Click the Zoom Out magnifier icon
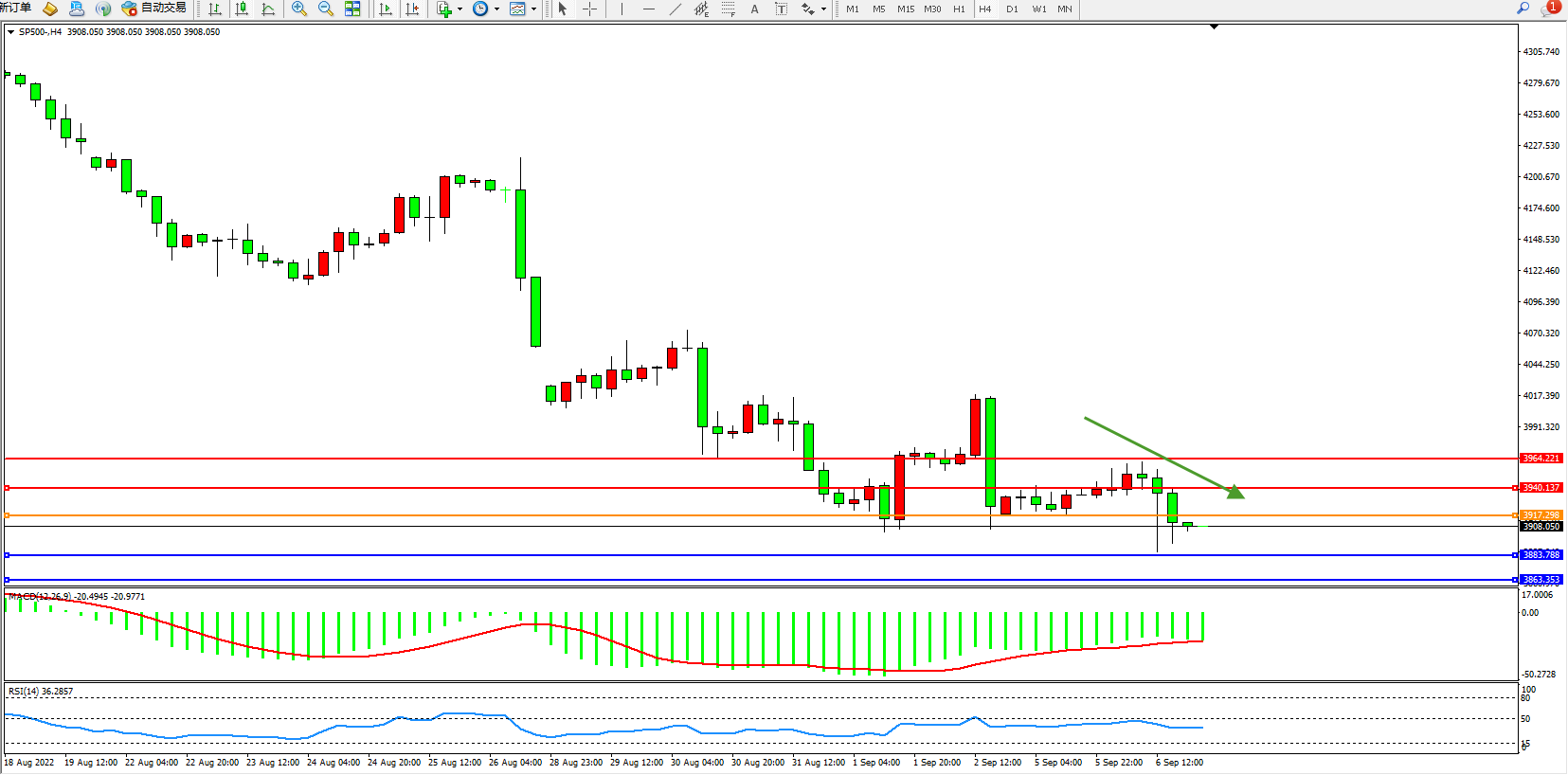1568x775 pixels. click(x=326, y=9)
